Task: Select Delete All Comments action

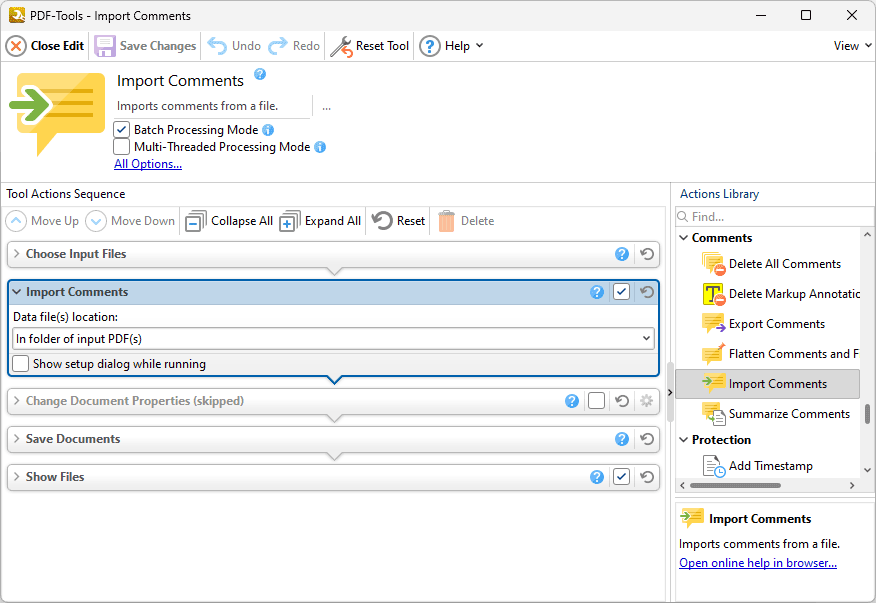Action: pos(771,264)
